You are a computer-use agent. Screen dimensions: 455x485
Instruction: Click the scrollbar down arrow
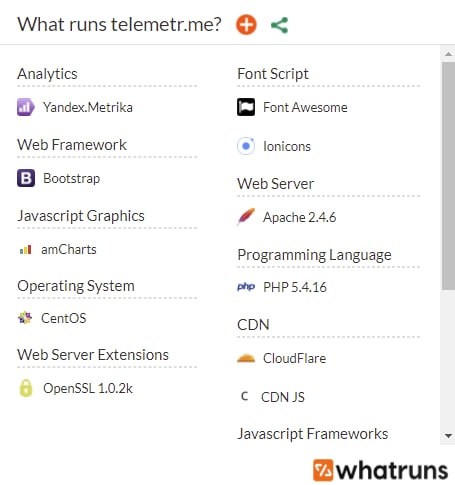pyautogui.click(x=448, y=436)
